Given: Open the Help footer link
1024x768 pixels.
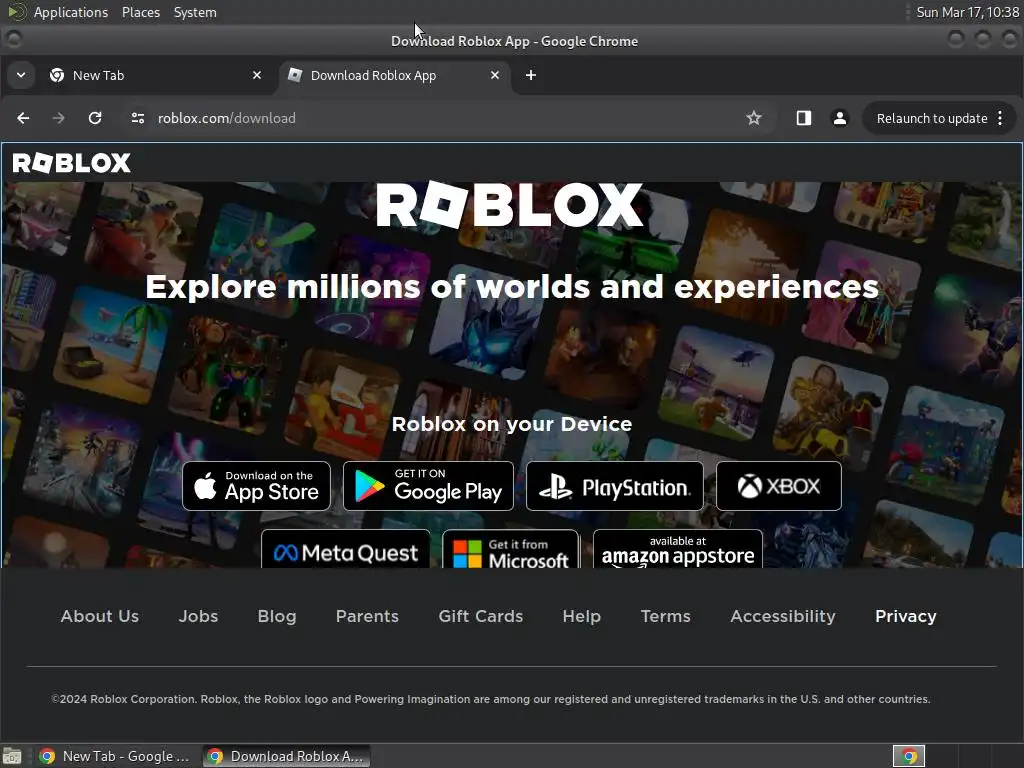Looking at the screenshot, I should pyautogui.click(x=581, y=616).
